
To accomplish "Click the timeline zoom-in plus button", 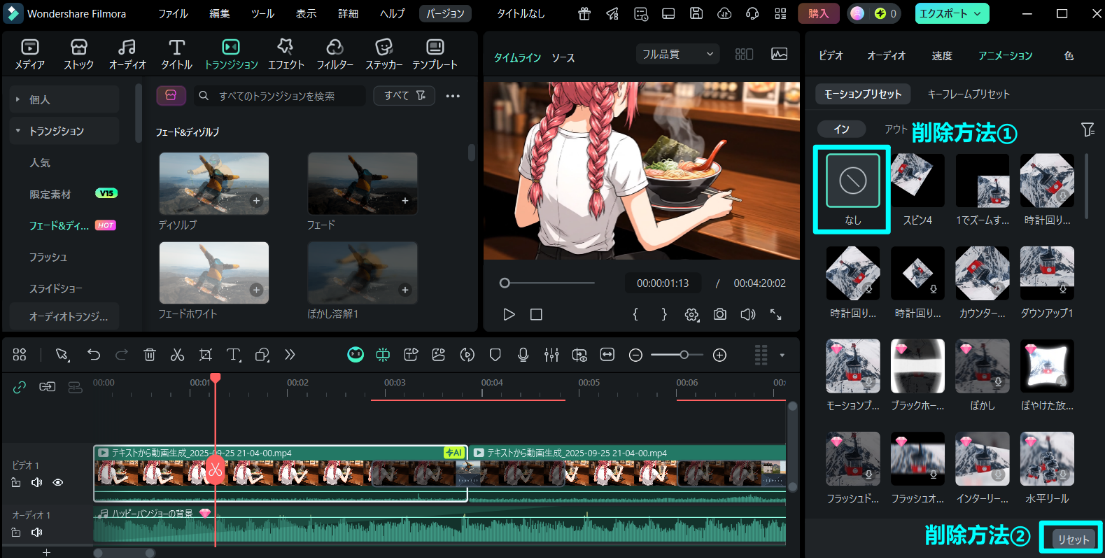I will coord(720,355).
